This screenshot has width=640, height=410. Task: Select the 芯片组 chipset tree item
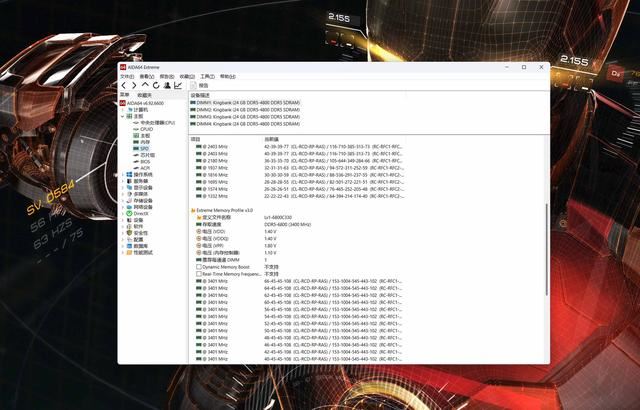[x=144, y=155]
